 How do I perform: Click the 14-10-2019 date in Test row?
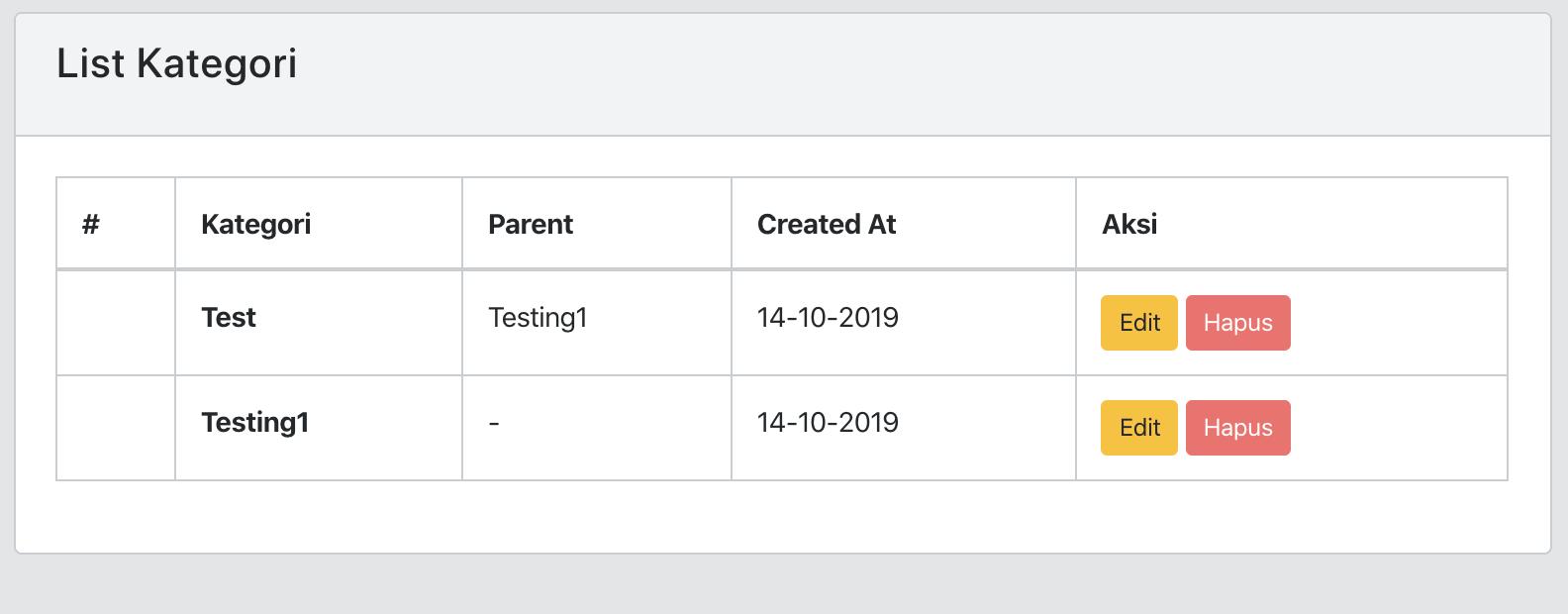828,317
